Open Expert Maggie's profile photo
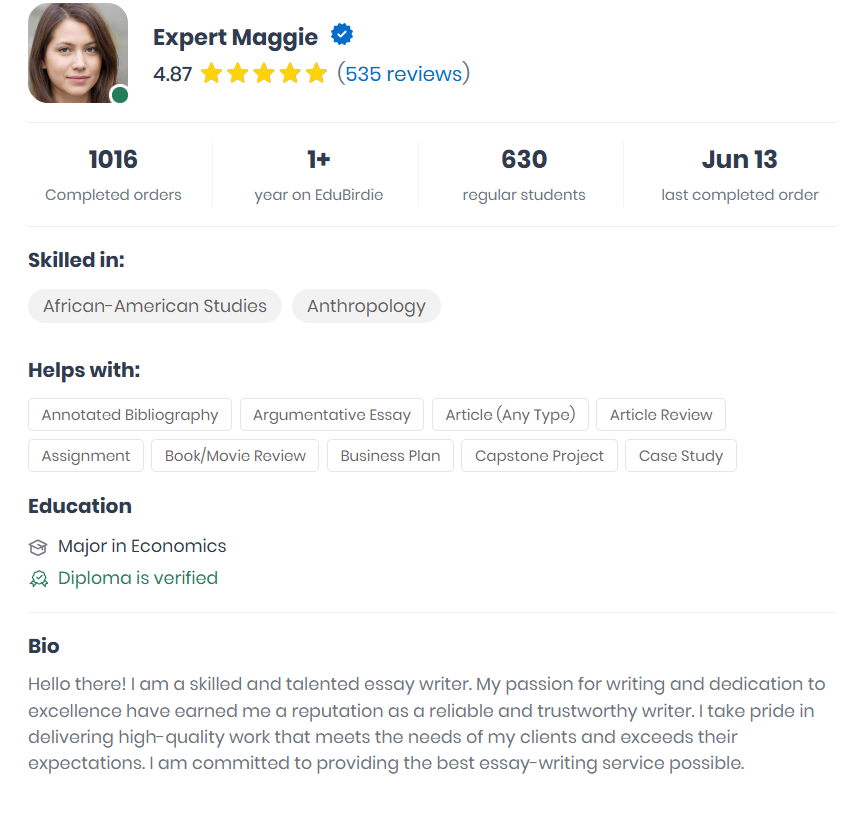The width and height of the screenshot is (861, 822). coord(77,53)
